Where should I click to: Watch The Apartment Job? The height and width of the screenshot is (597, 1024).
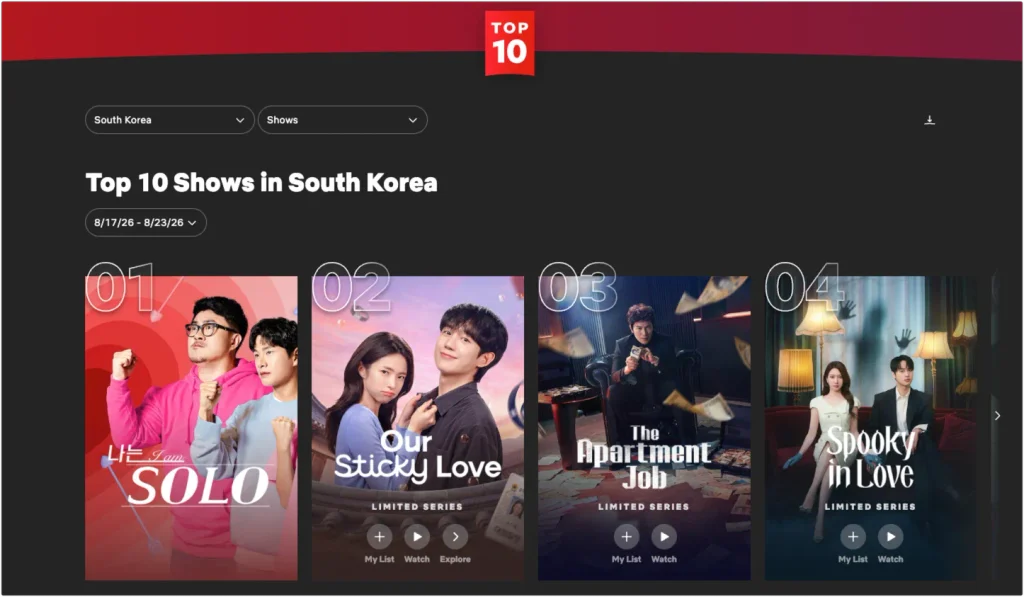point(664,537)
